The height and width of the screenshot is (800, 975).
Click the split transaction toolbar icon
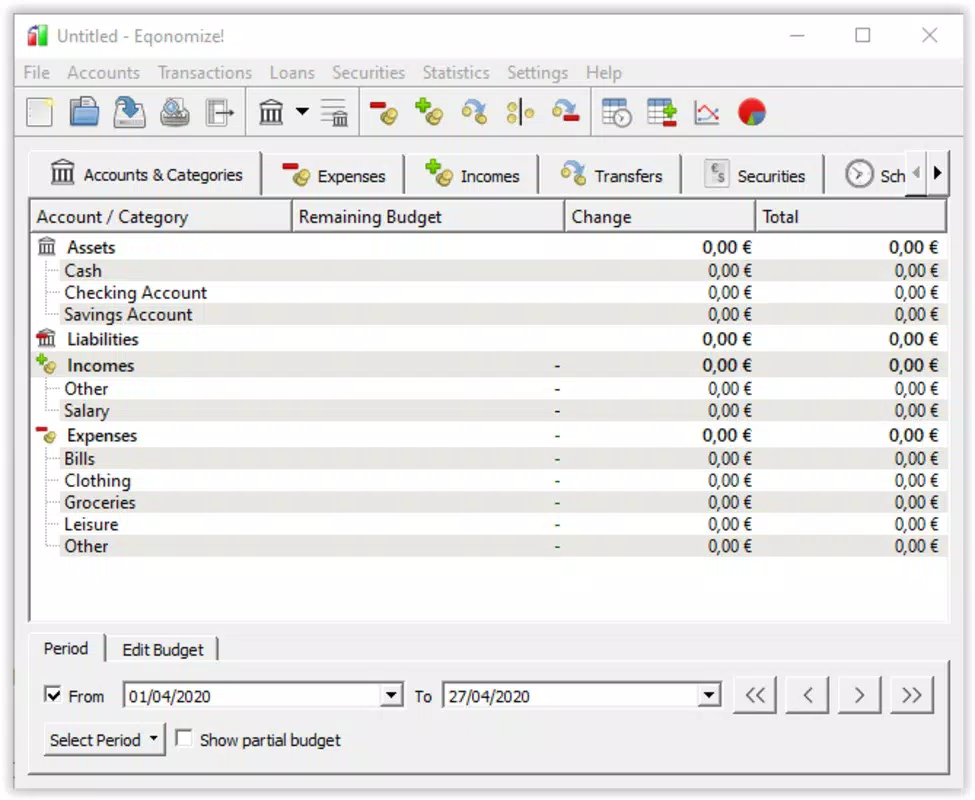coord(520,113)
